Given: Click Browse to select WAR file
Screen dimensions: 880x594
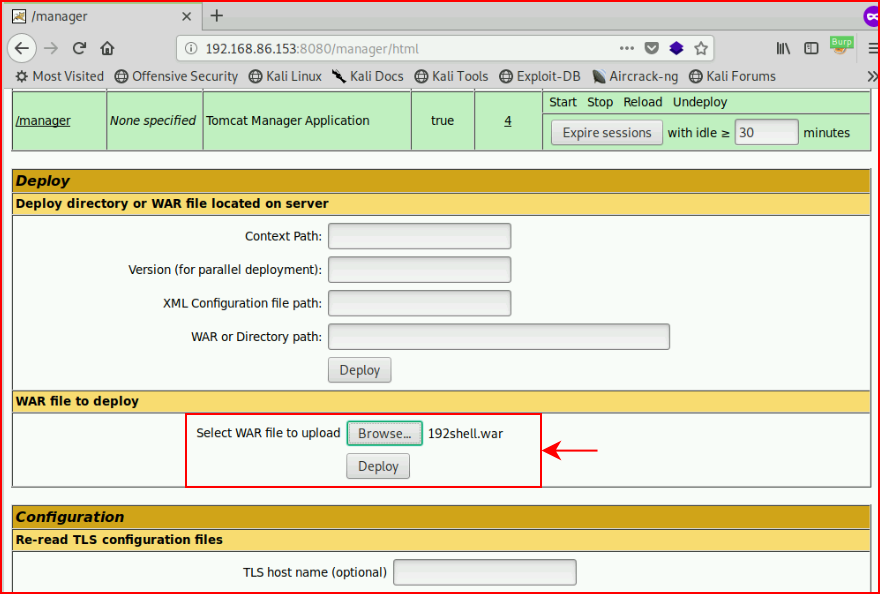Looking at the screenshot, I should pos(384,433).
